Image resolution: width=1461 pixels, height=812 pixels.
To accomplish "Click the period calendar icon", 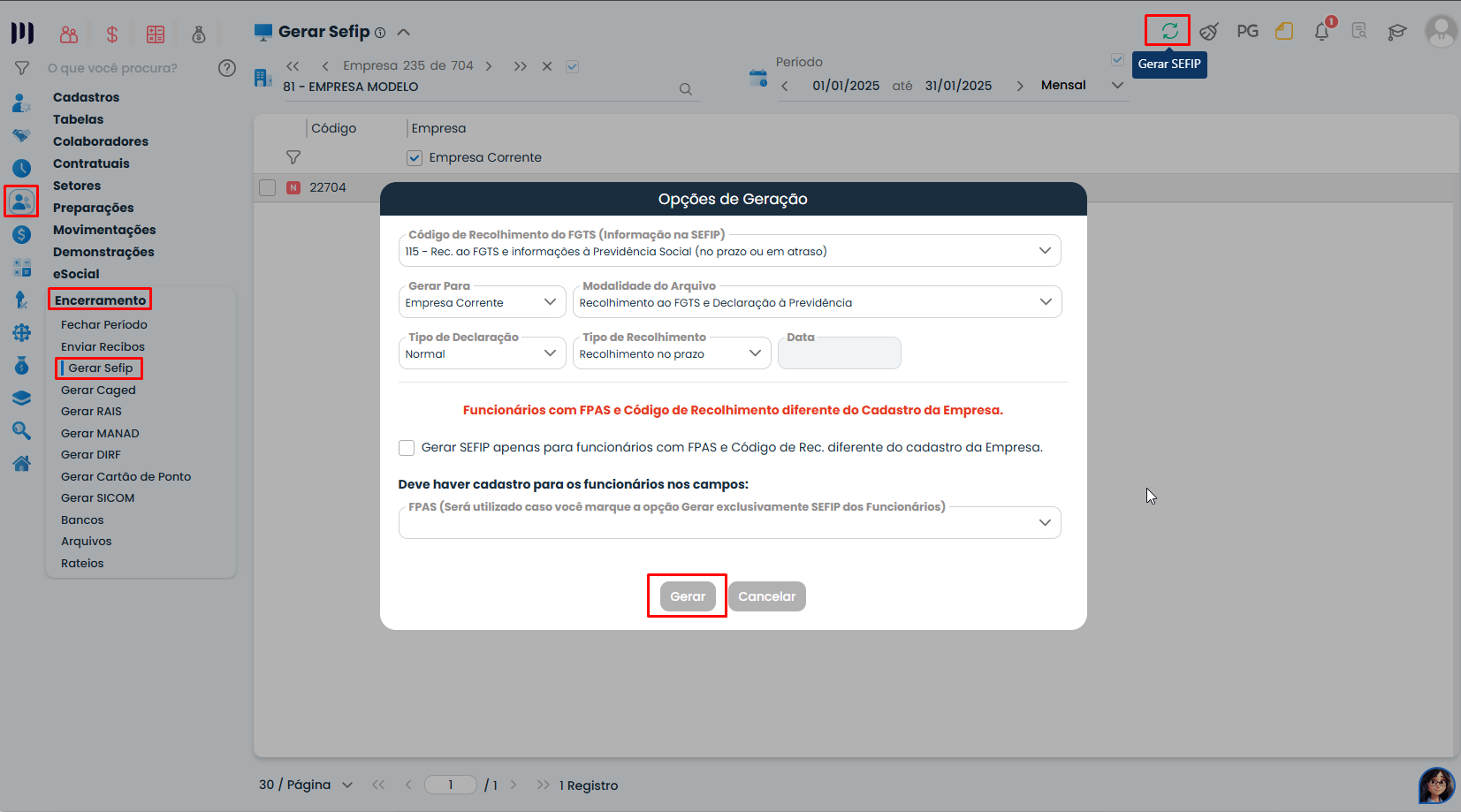I will pos(757,79).
